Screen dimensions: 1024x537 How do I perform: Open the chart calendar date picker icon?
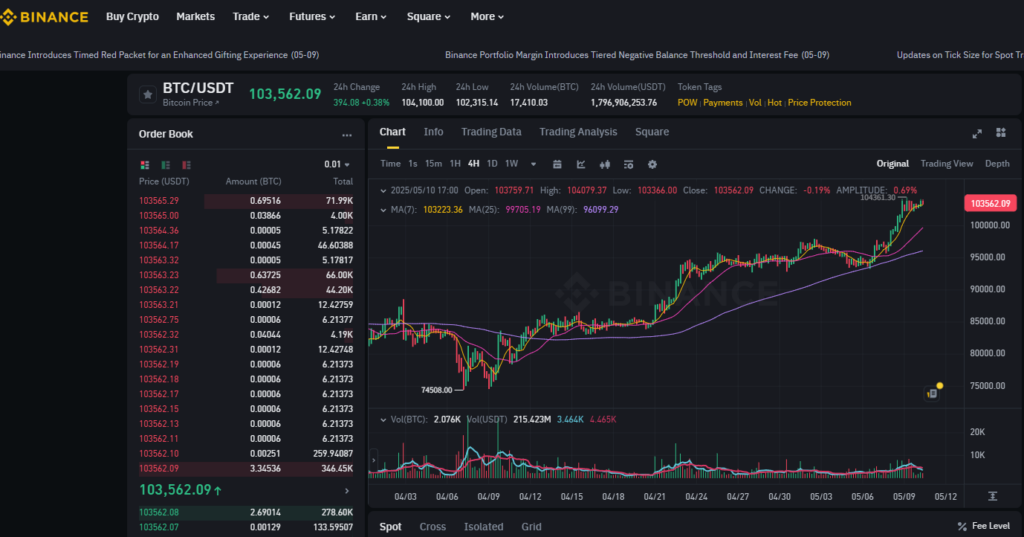pos(557,165)
